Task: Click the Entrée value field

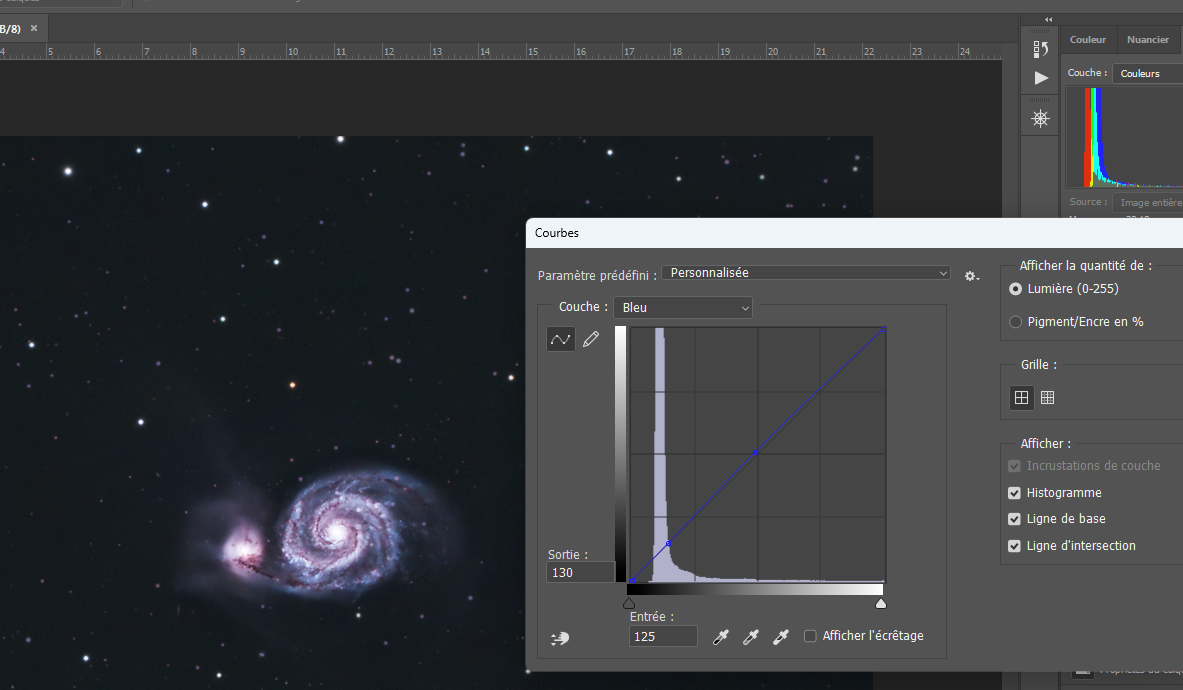Action: click(663, 636)
